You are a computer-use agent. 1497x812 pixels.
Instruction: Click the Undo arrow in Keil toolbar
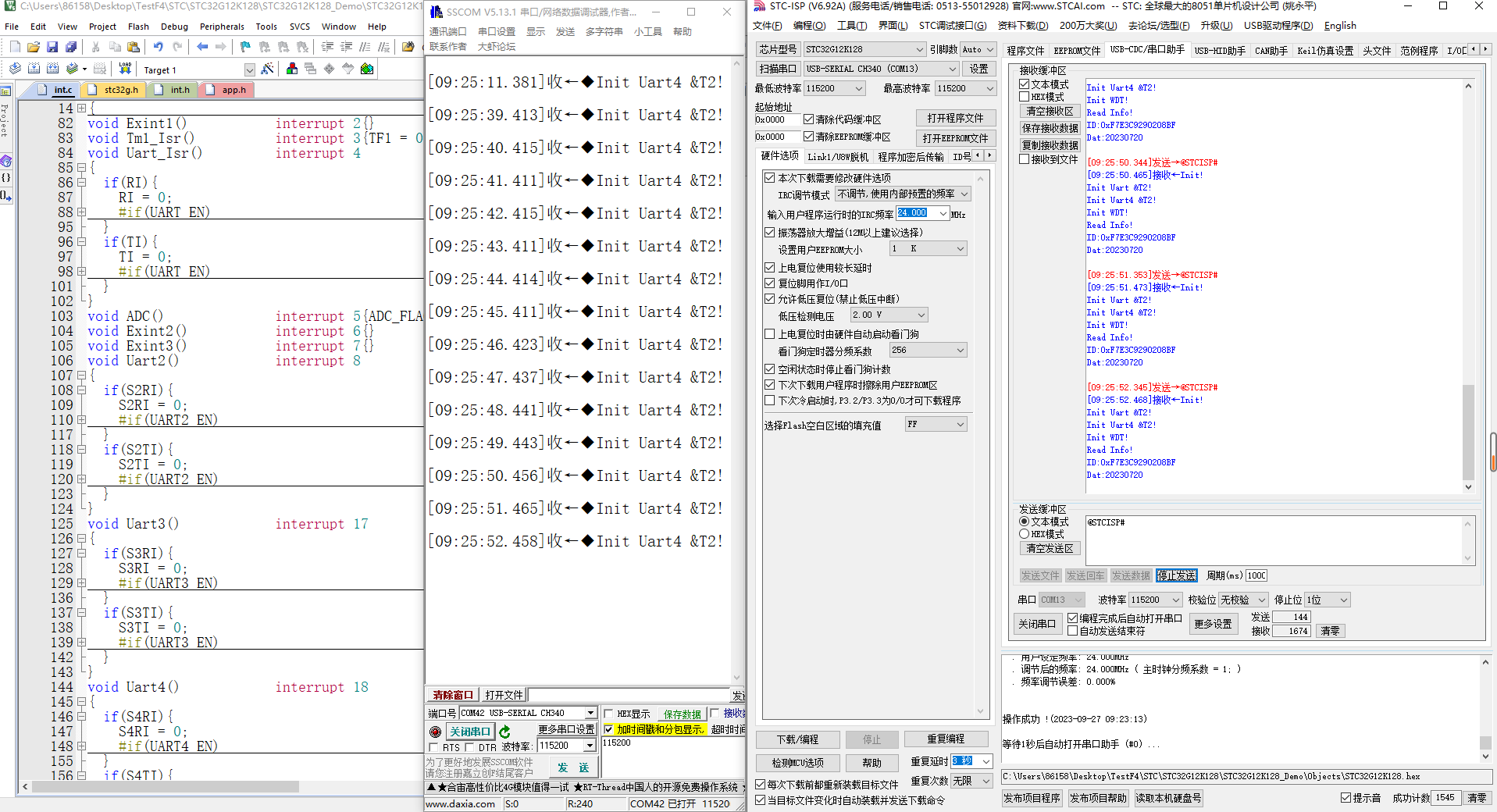coord(159,47)
